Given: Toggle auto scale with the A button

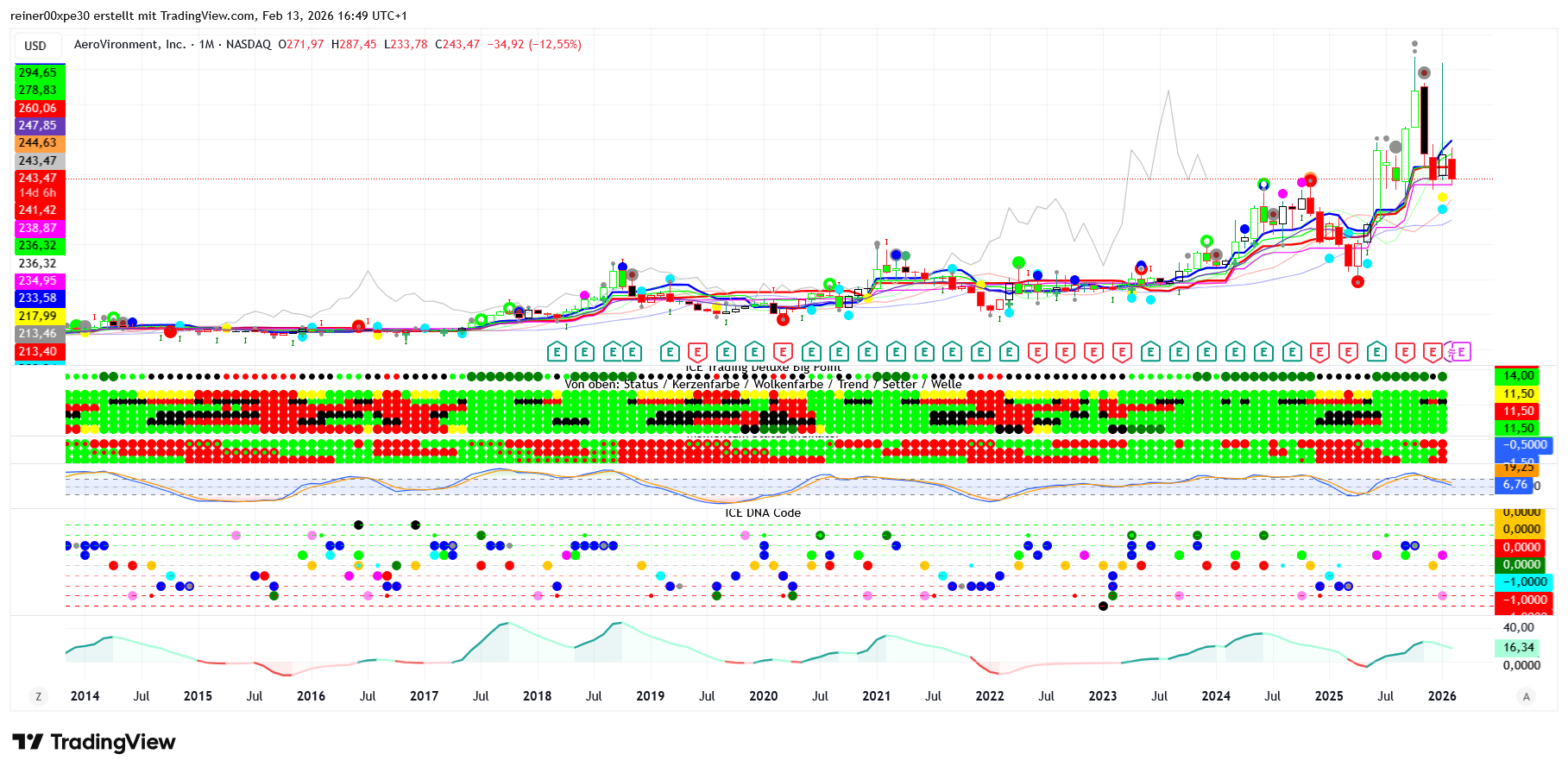Looking at the screenshot, I should [1527, 697].
